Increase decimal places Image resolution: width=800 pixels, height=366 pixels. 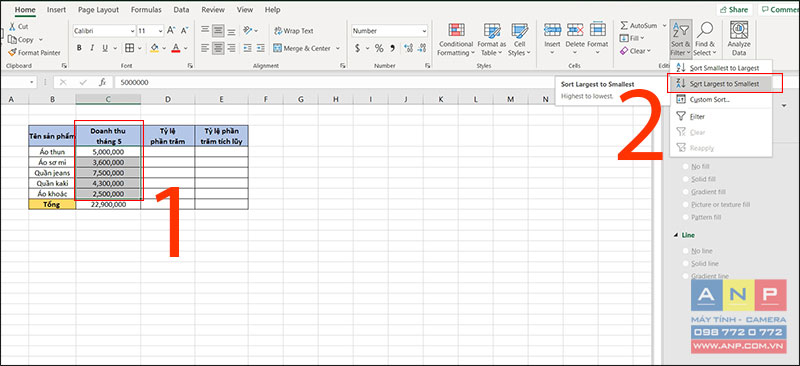pyautogui.click(x=408, y=48)
